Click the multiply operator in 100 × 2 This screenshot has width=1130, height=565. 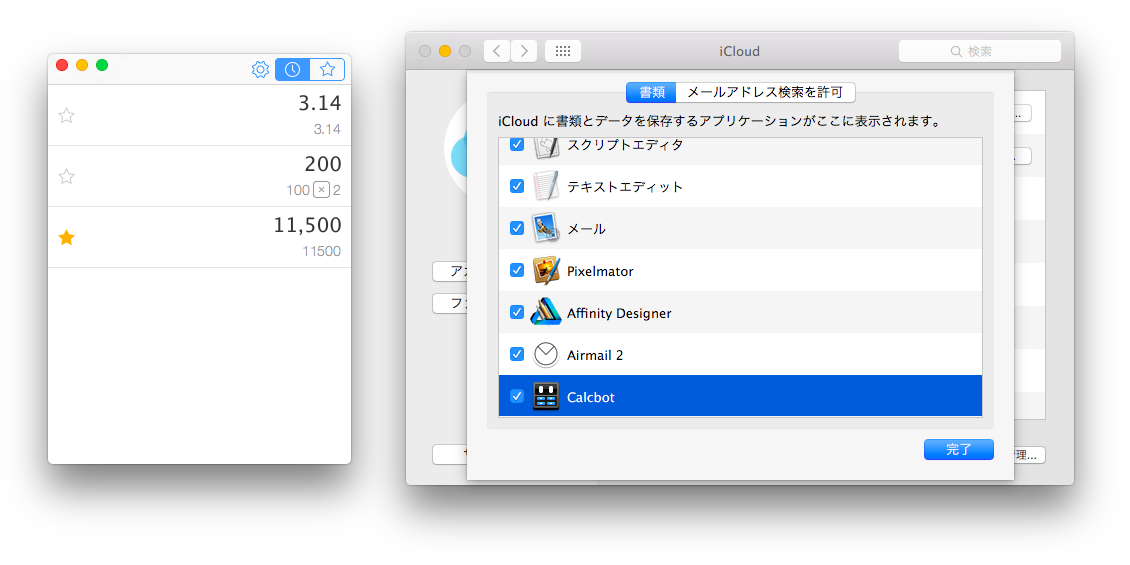tap(321, 190)
